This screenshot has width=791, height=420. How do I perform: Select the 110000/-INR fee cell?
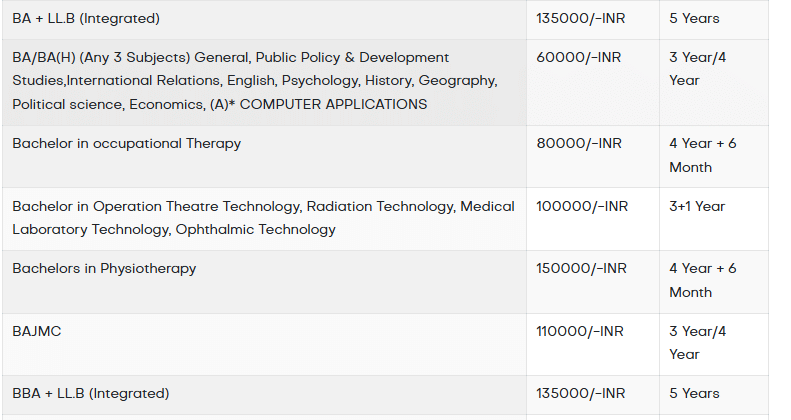(x=580, y=331)
